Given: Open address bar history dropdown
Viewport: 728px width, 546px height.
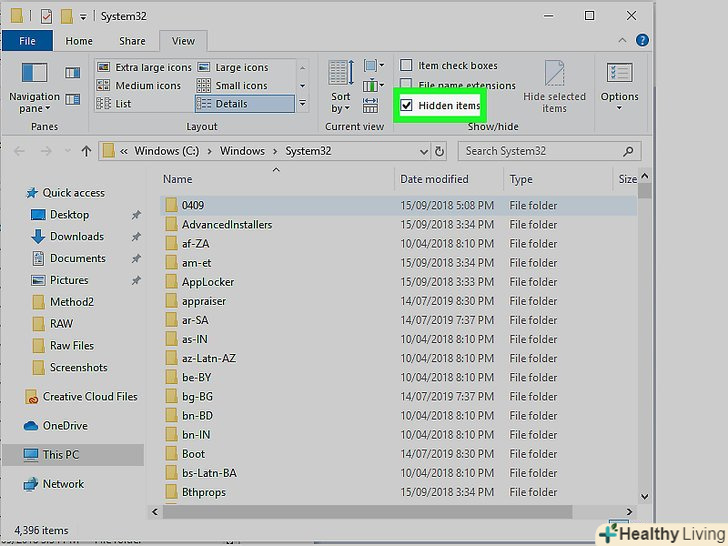Looking at the screenshot, I should point(423,151).
